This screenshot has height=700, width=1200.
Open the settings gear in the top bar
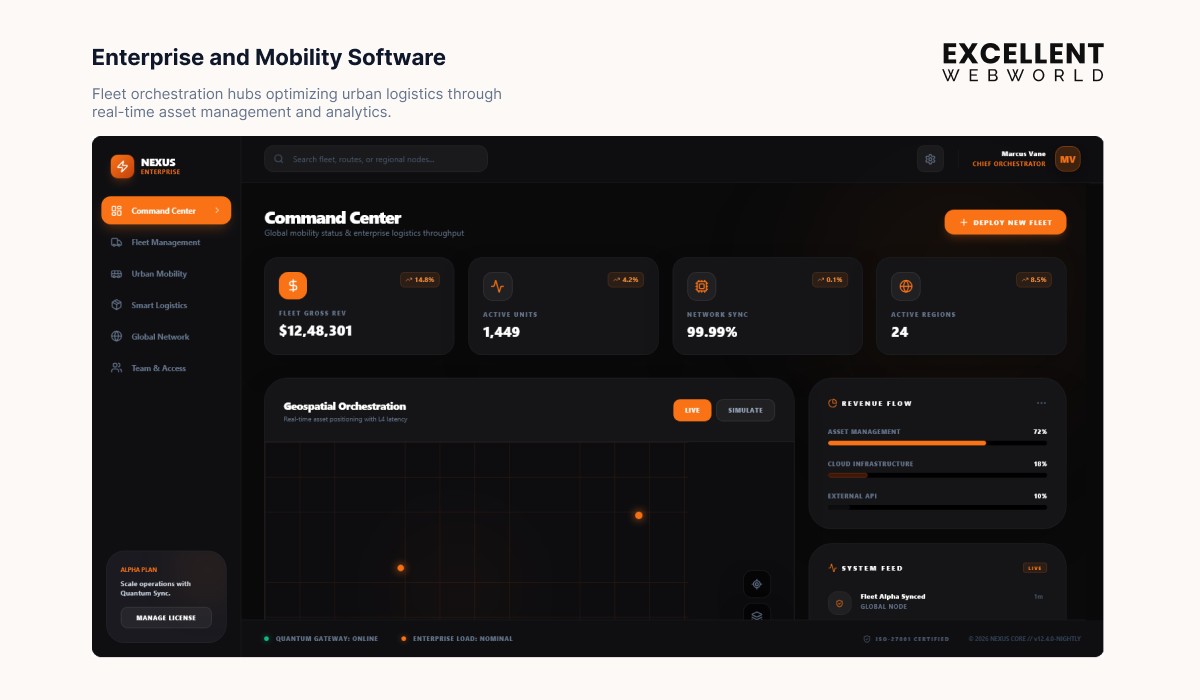click(x=930, y=158)
